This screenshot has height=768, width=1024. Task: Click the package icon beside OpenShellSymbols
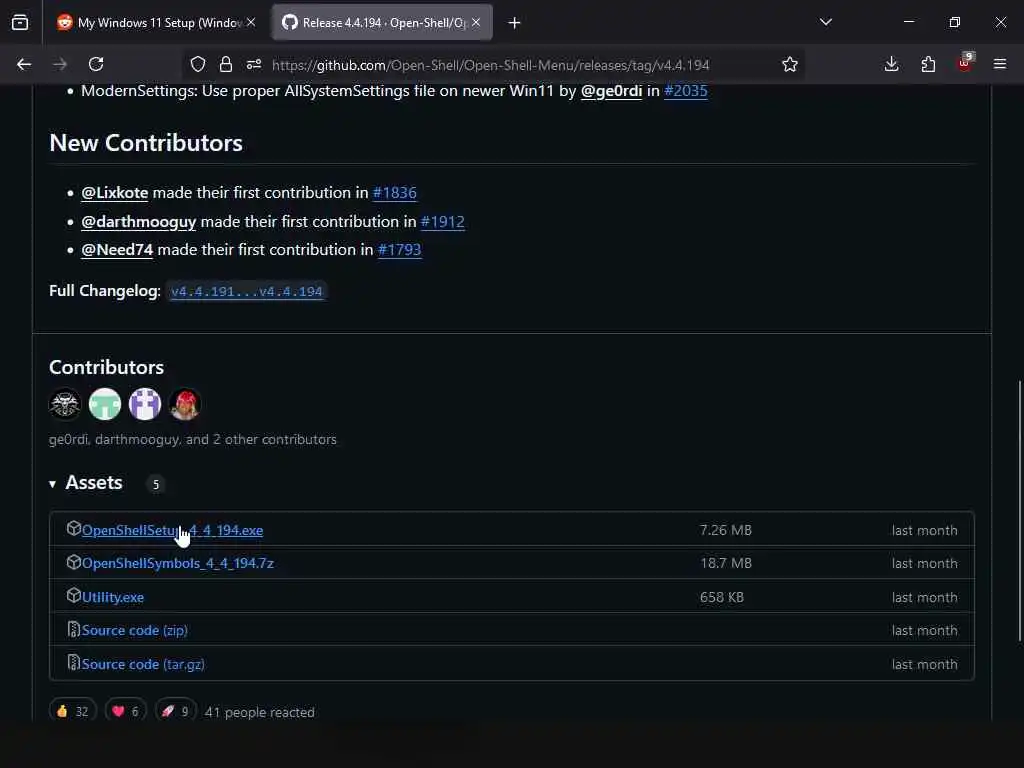tap(74, 562)
